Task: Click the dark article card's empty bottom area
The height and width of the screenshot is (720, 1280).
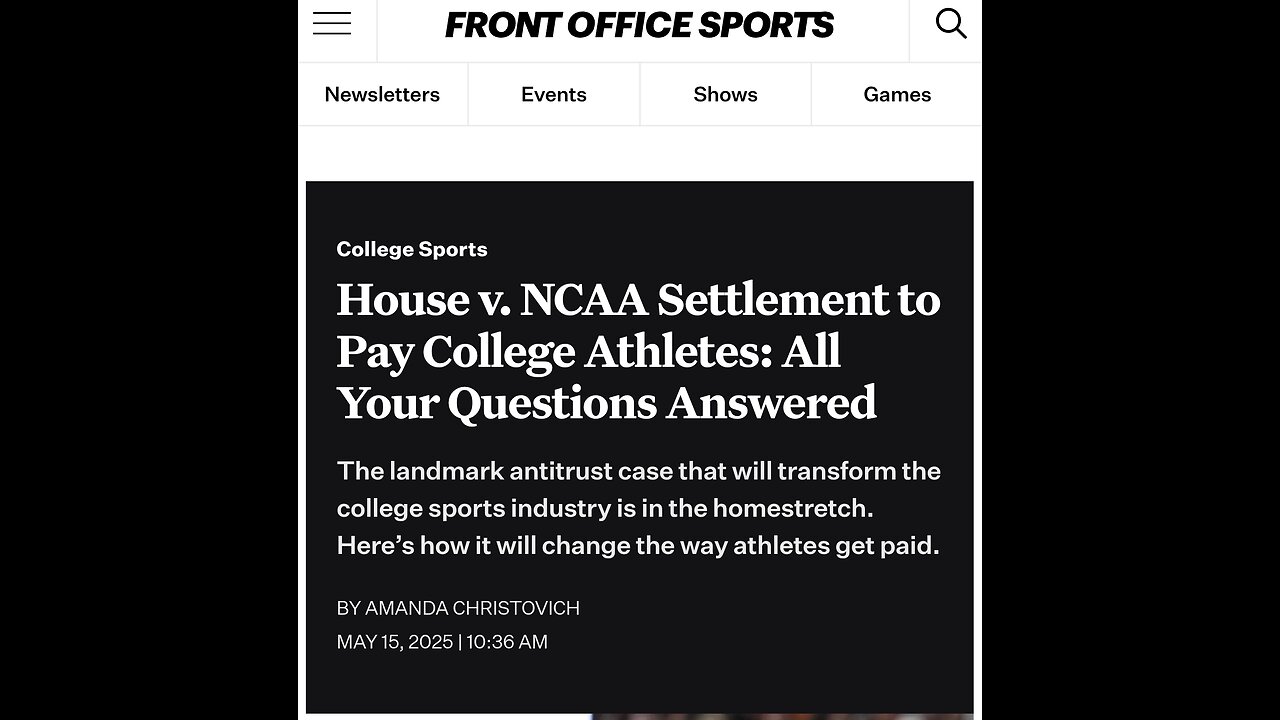Action: 640,685
